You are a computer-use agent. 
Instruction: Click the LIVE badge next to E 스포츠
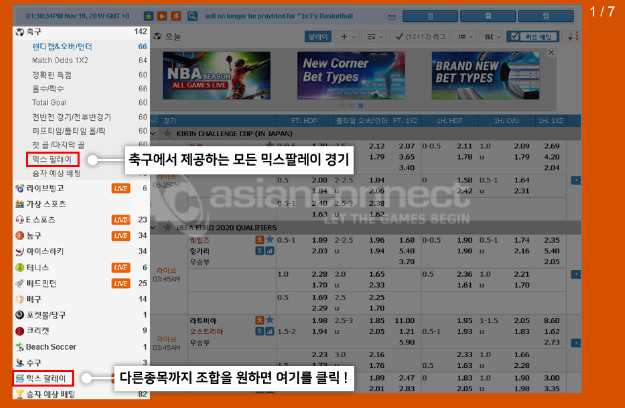tap(121, 220)
